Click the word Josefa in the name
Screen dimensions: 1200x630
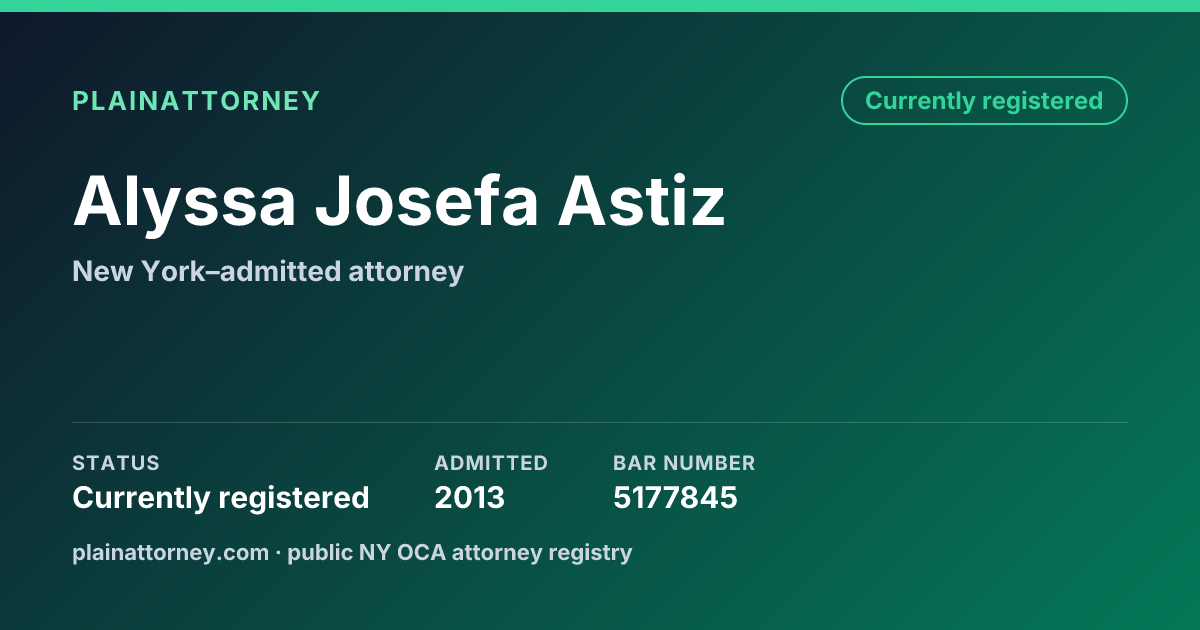(x=427, y=203)
